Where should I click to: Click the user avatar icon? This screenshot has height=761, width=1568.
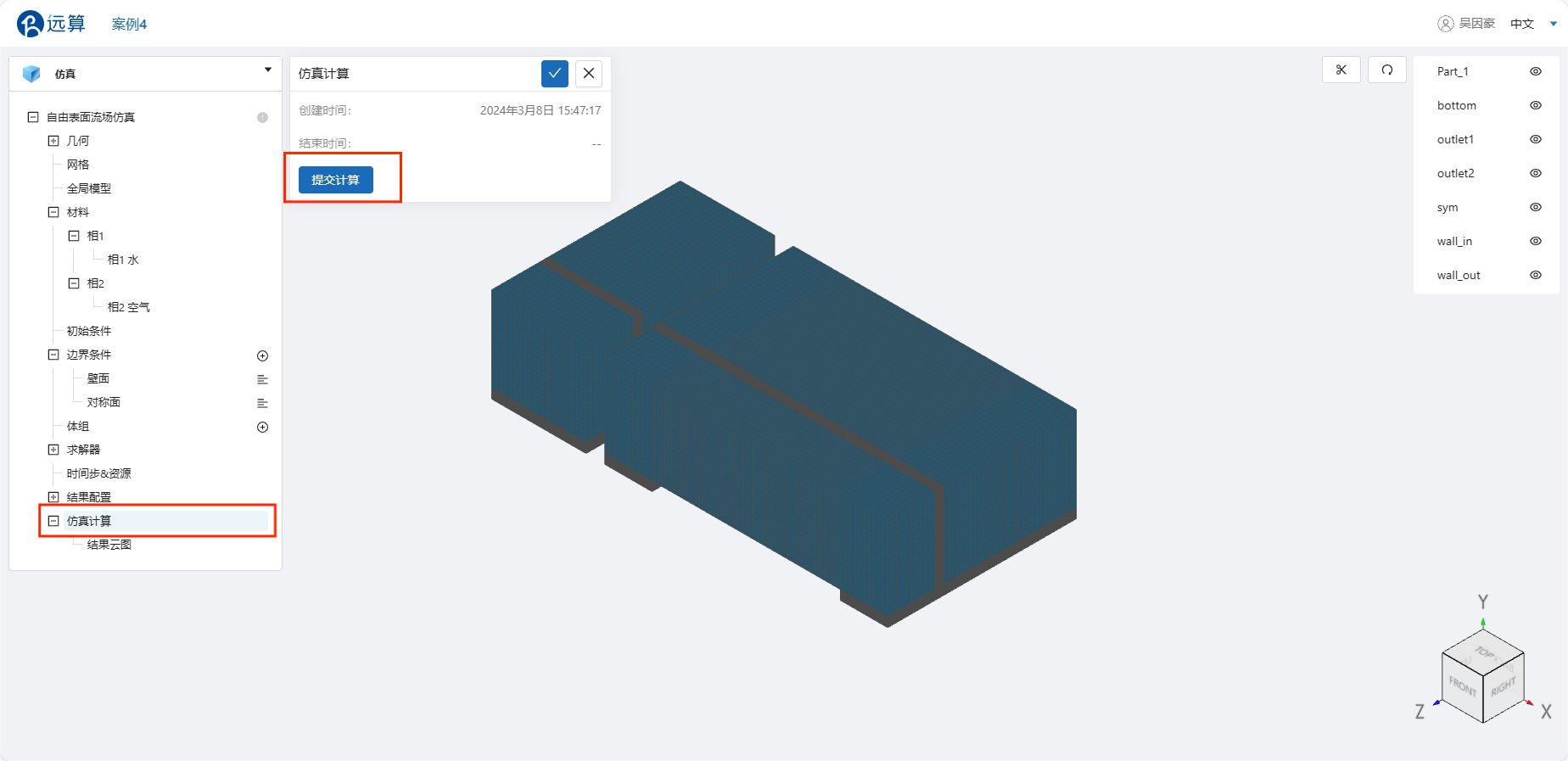(x=1446, y=24)
